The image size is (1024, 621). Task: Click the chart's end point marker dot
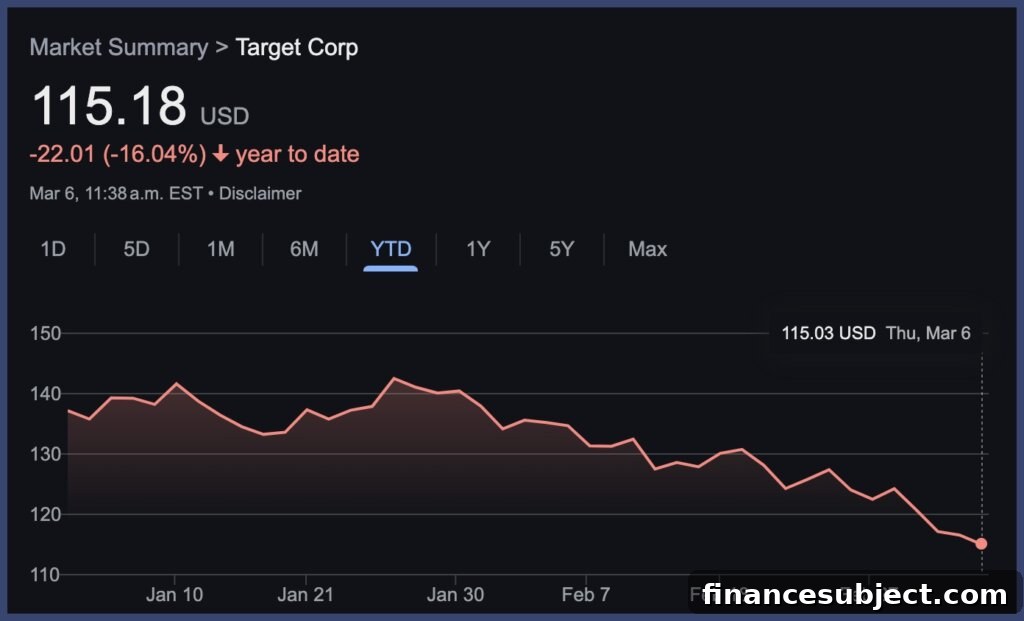981,543
